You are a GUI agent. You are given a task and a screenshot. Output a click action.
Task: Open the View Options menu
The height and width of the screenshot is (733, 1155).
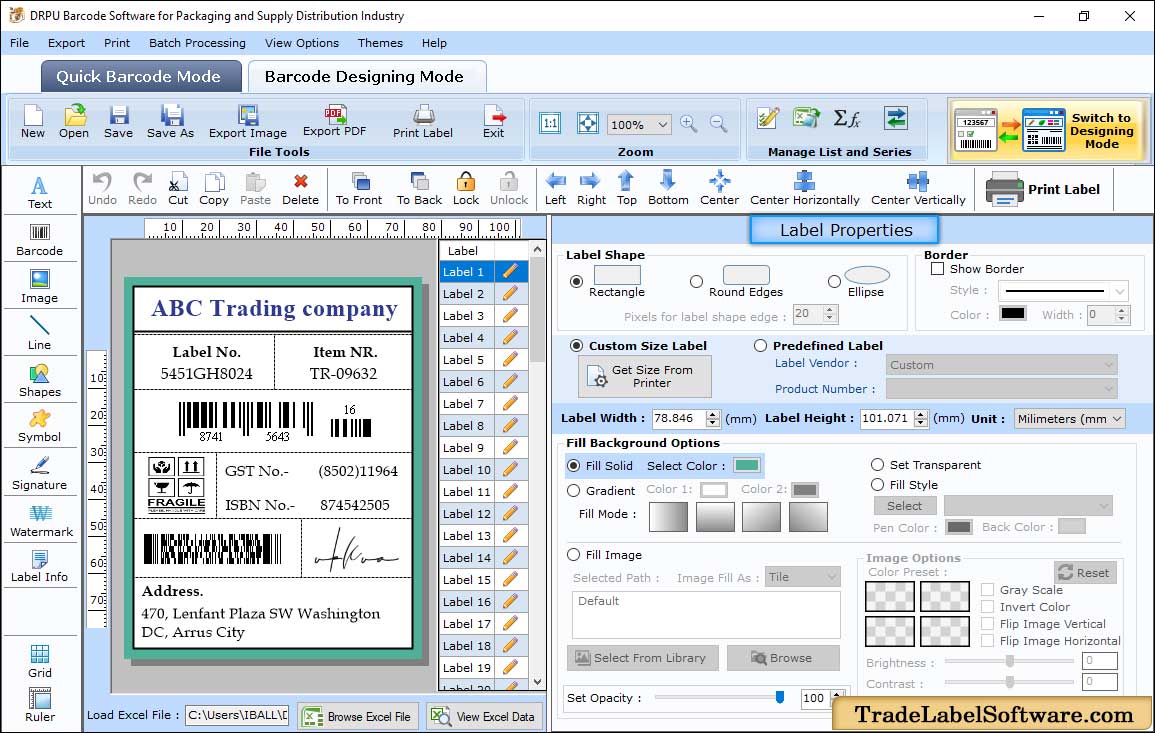pyautogui.click(x=302, y=43)
